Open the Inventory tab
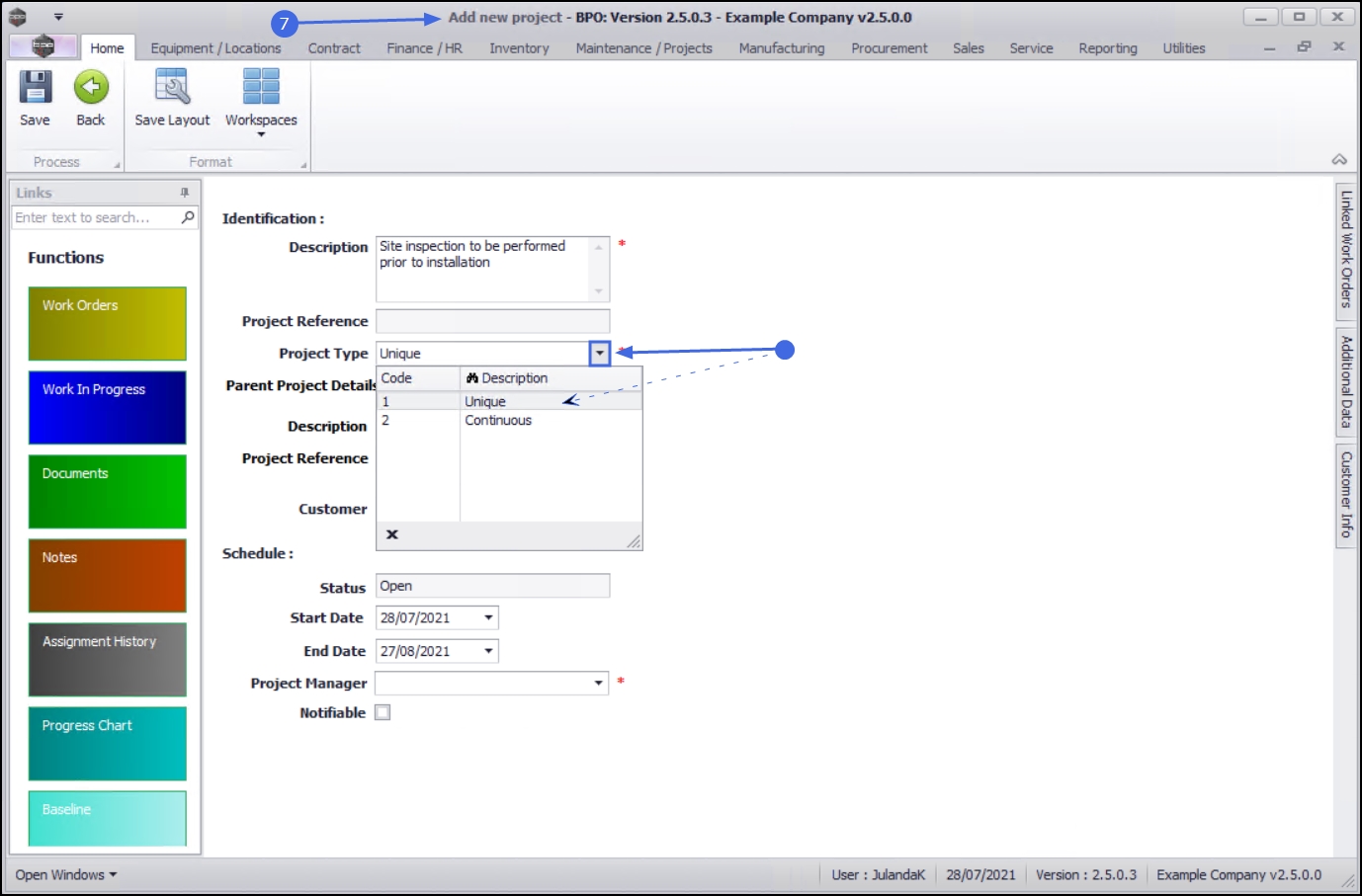The width and height of the screenshot is (1362, 896). point(519,48)
